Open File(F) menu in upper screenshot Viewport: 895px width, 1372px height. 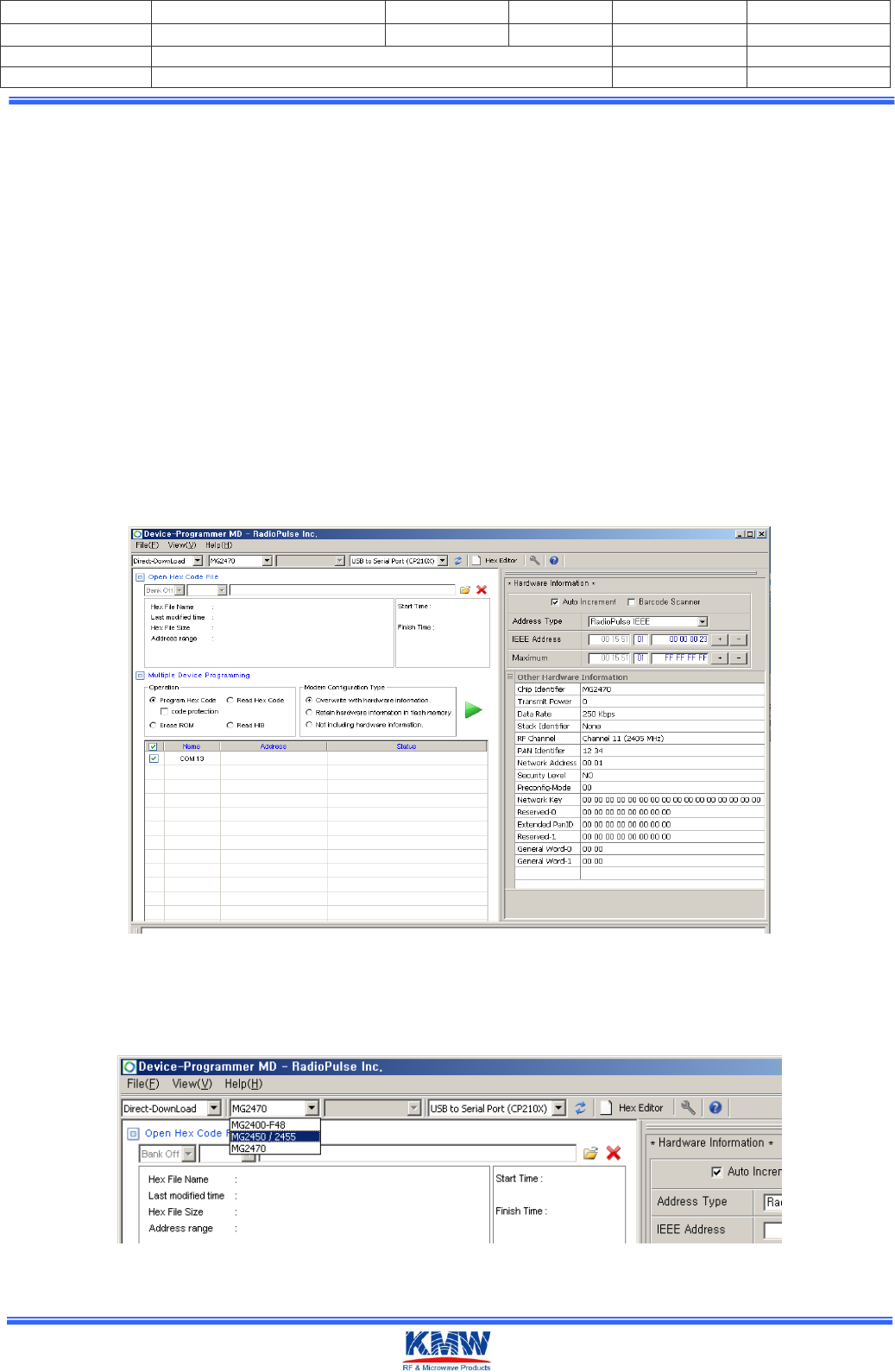tap(147, 545)
